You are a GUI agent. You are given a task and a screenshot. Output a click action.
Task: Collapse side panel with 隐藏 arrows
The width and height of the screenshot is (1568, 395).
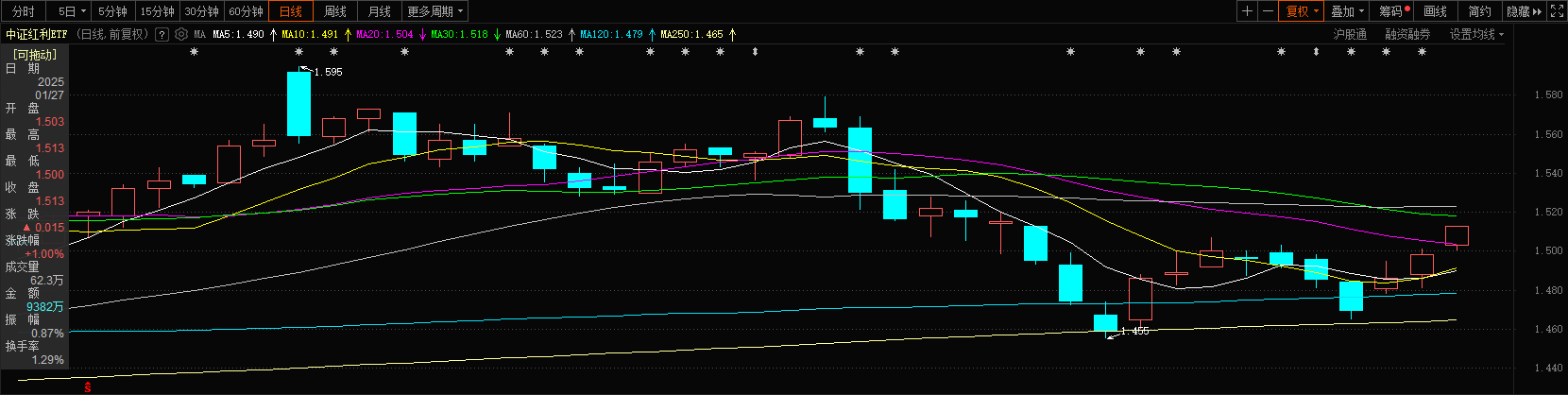click(1524, 11)
